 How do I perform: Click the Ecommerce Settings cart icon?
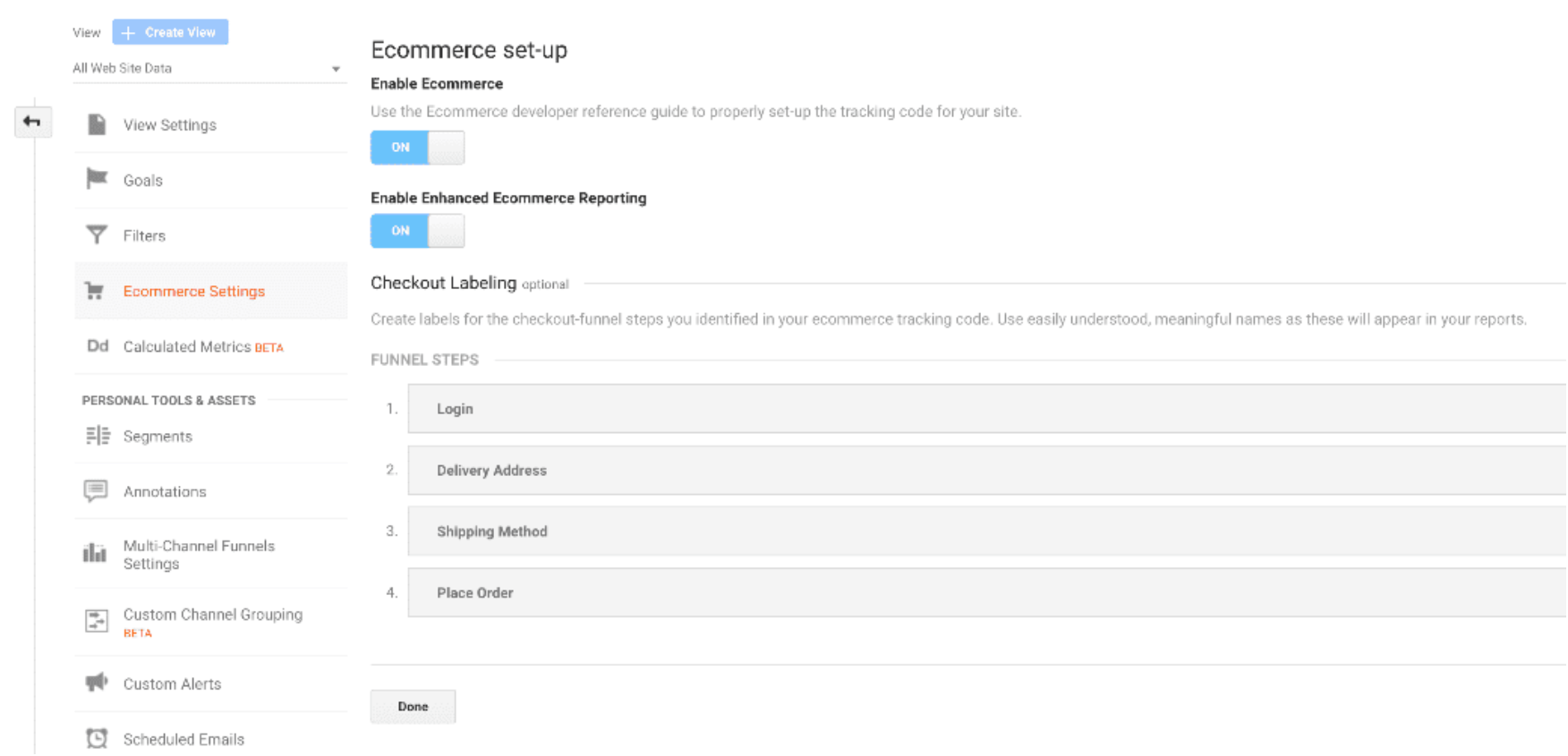(x=95, y=291)
